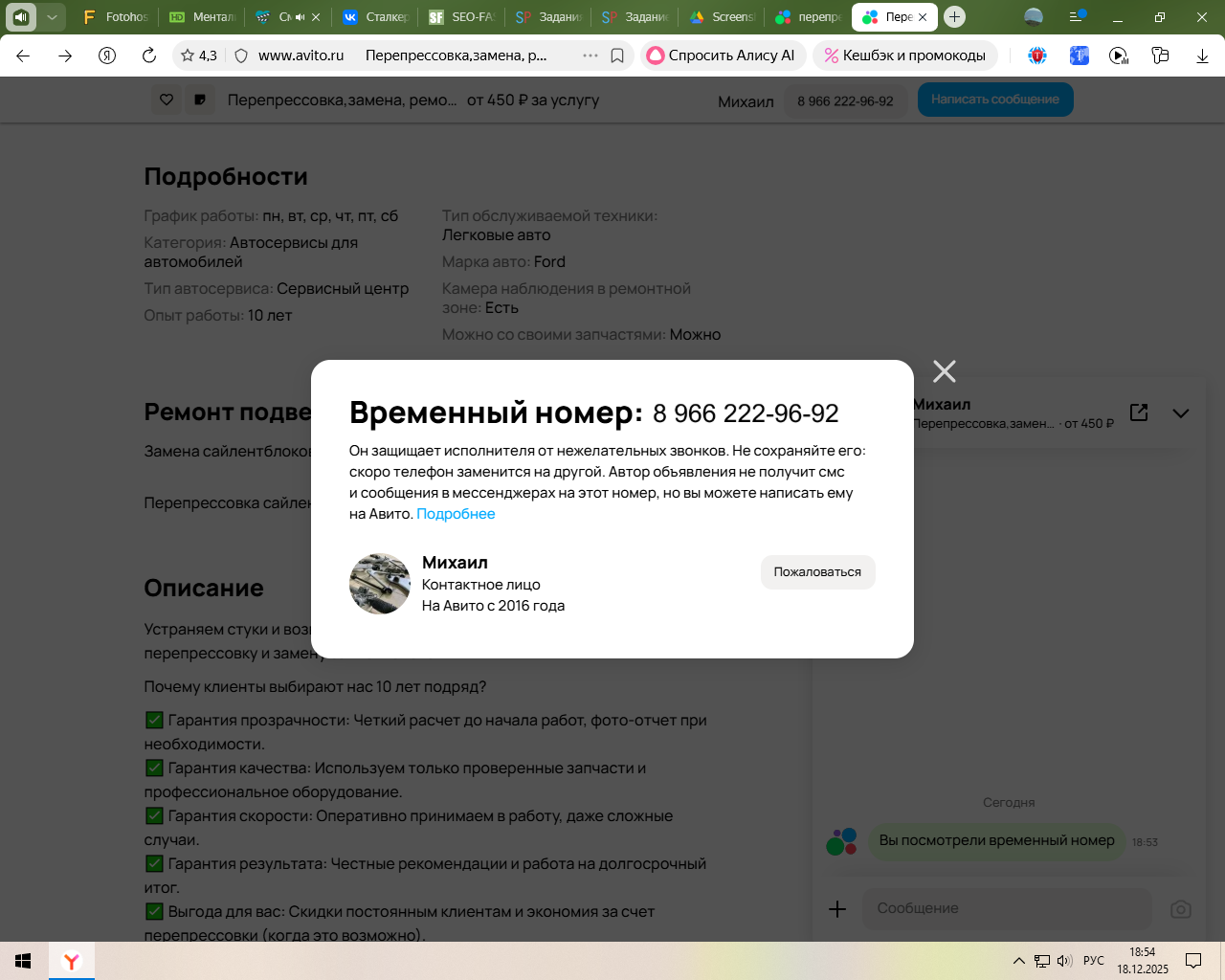Viewport: 1225px width, 980px height.
Task: Click the plus attachment icon in chat
Action: pos(837,909)
